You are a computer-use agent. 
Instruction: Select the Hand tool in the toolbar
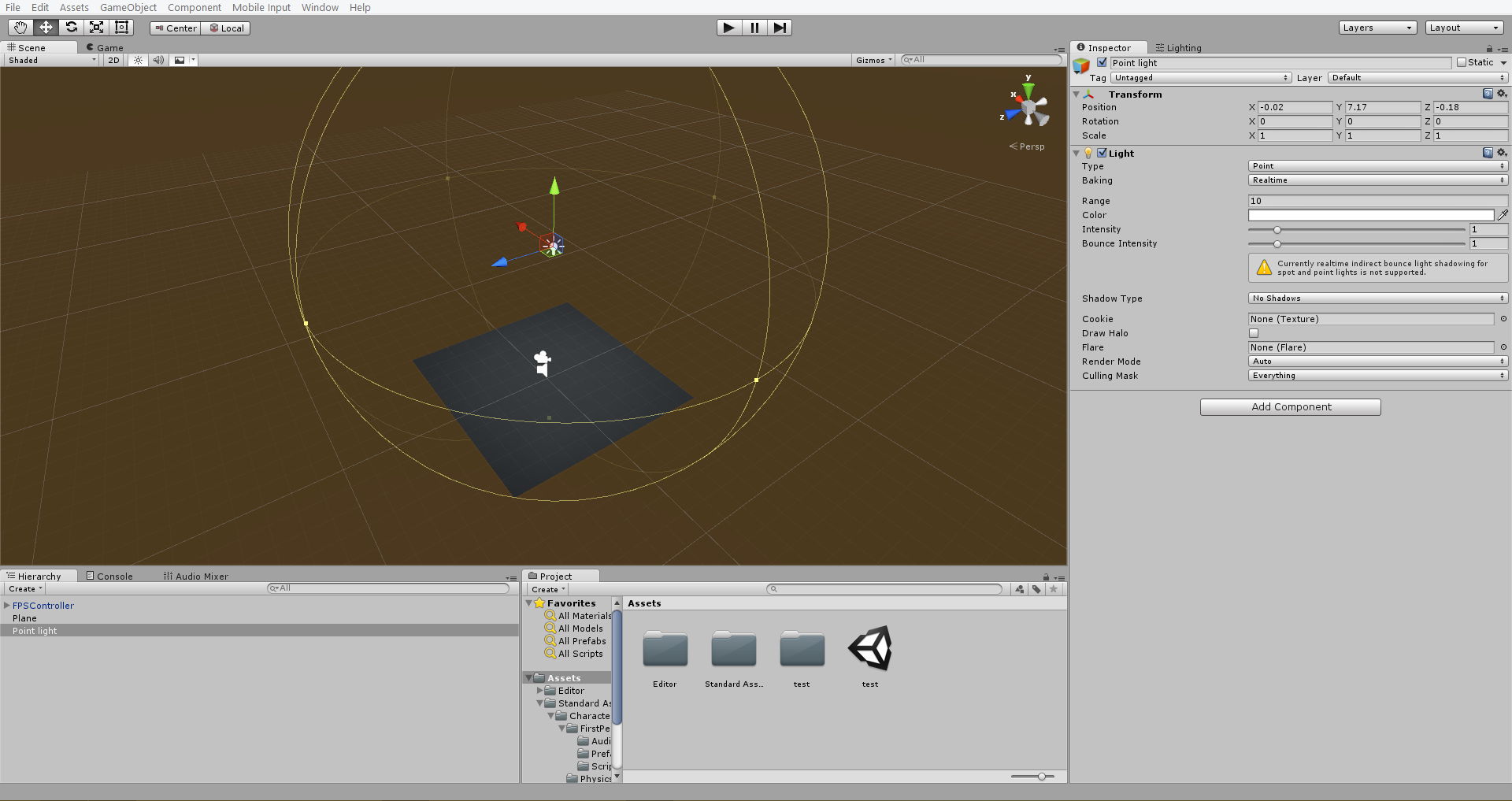(20, 27)
